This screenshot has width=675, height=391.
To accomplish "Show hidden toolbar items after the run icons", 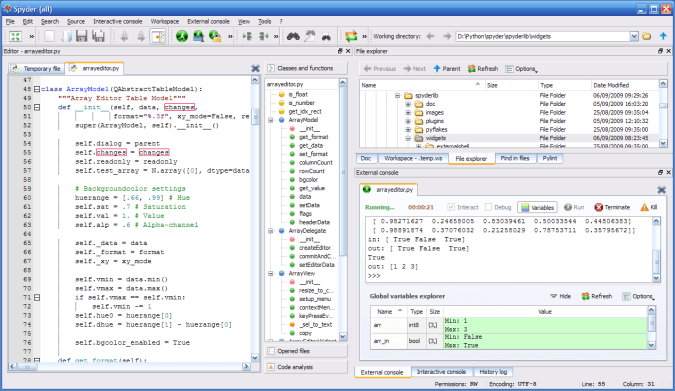I will pyautogui.click(x=230, y=36).
